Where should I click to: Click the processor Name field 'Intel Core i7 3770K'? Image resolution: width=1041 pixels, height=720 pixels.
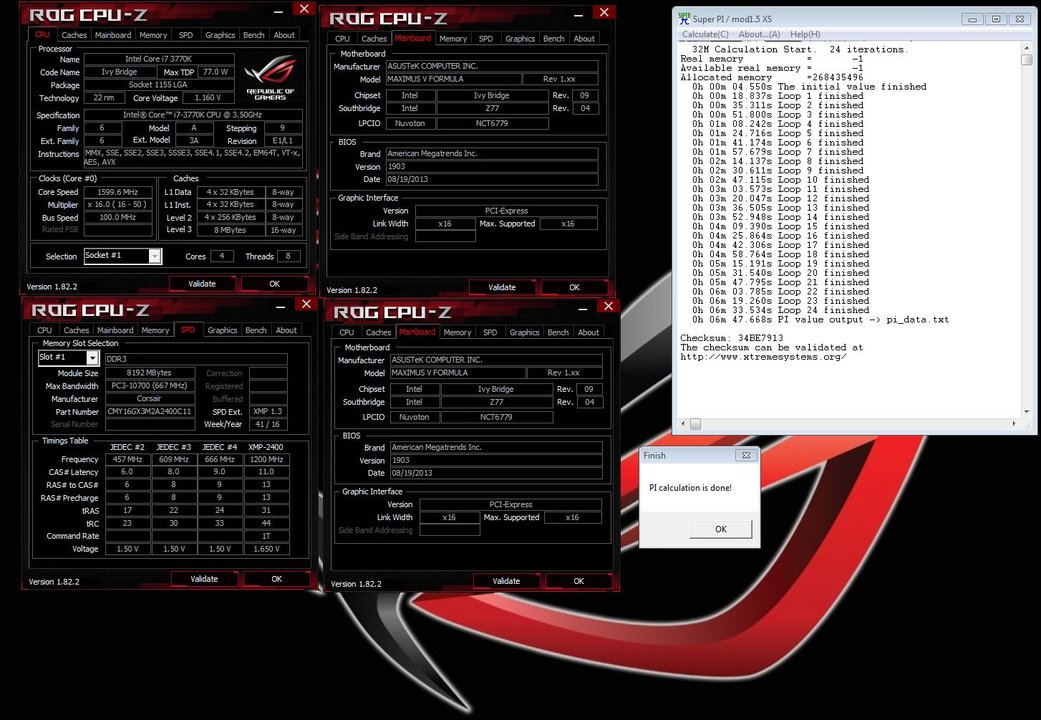159,59
